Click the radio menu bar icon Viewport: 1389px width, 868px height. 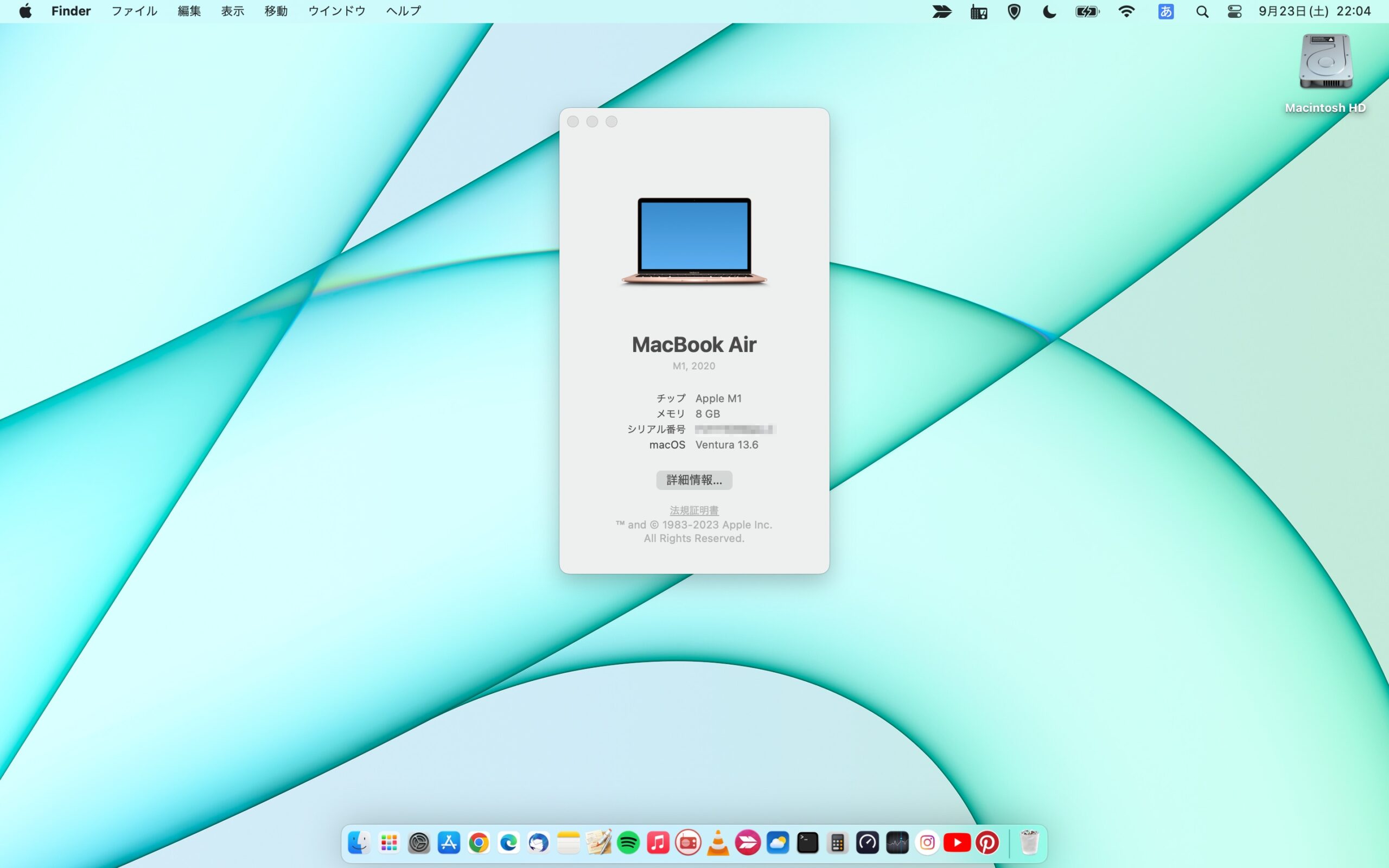tap(979, 11)
